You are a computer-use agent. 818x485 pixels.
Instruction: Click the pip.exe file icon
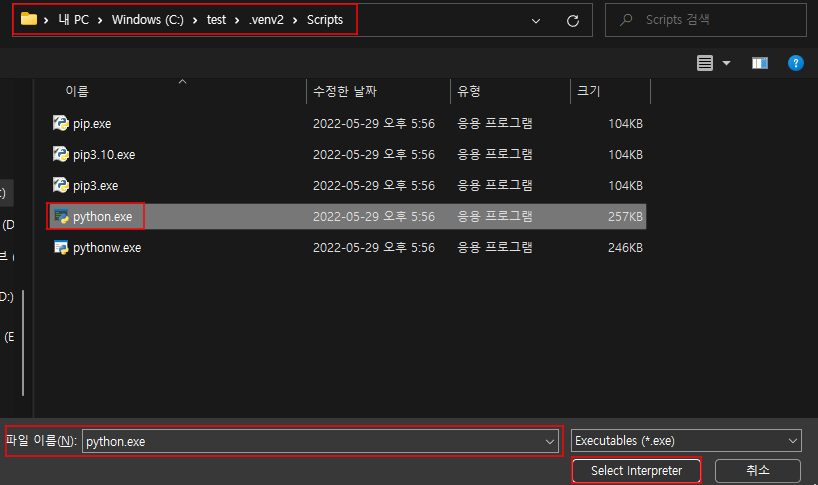click(61, 123)
